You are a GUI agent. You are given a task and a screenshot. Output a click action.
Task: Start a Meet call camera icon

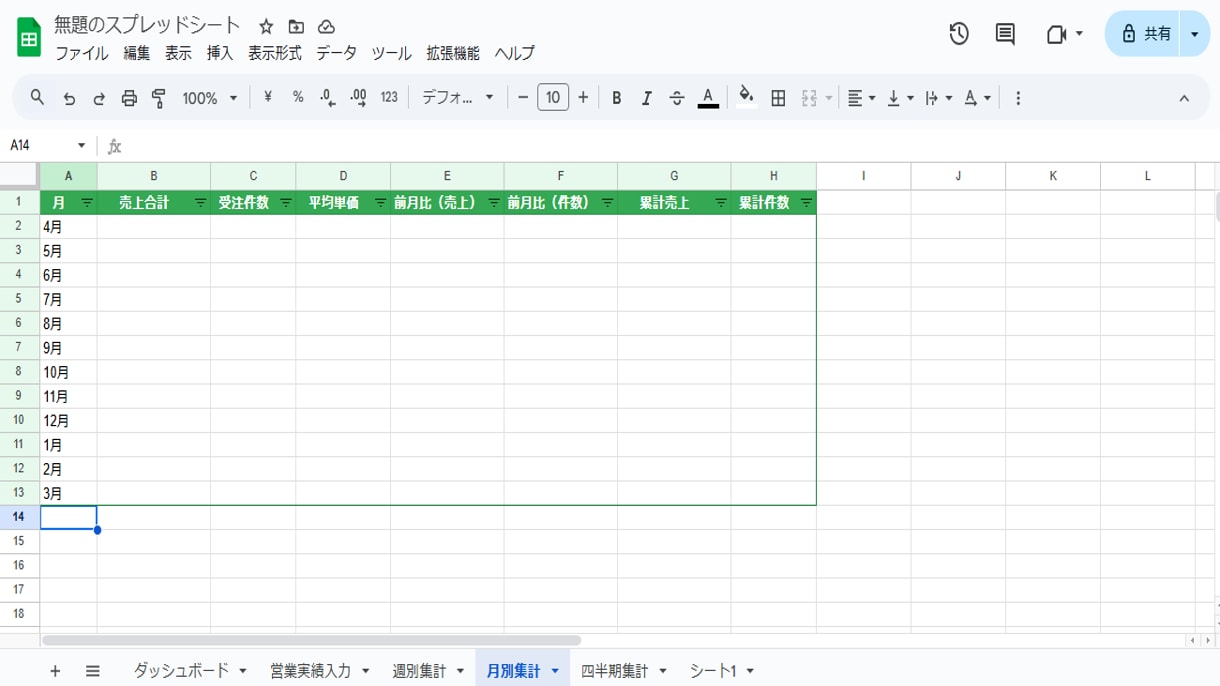pyautogui.click(x=1056, y=34)
